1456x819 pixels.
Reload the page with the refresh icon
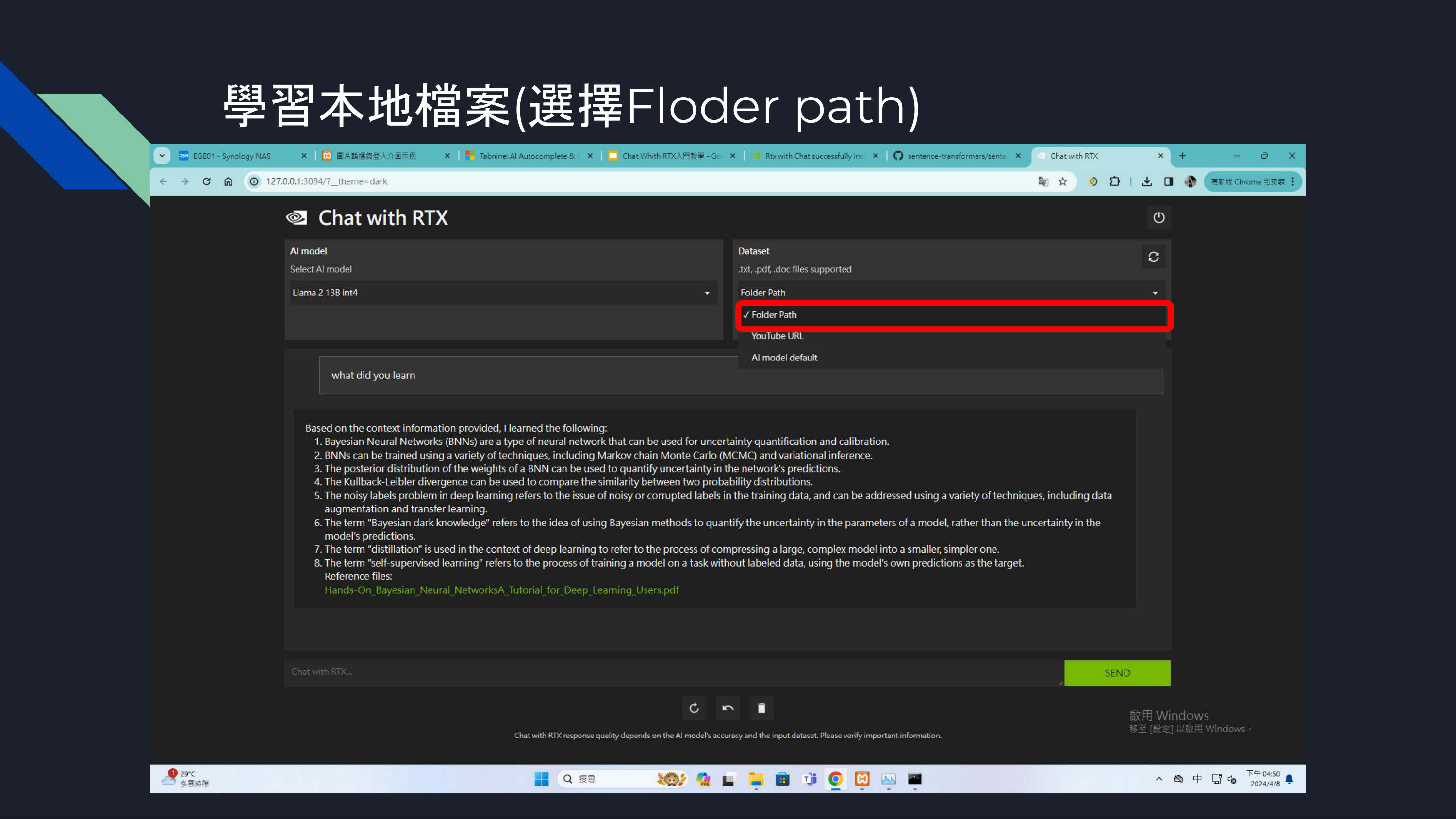(x=206, y=181)
